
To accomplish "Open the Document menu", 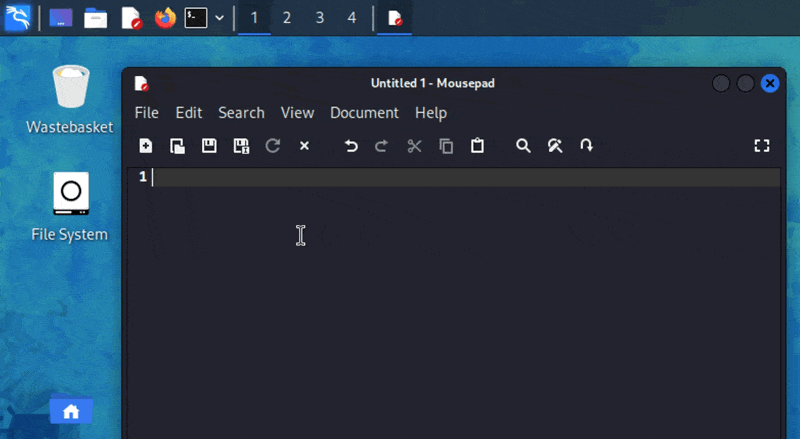I will tap(364, 113).
